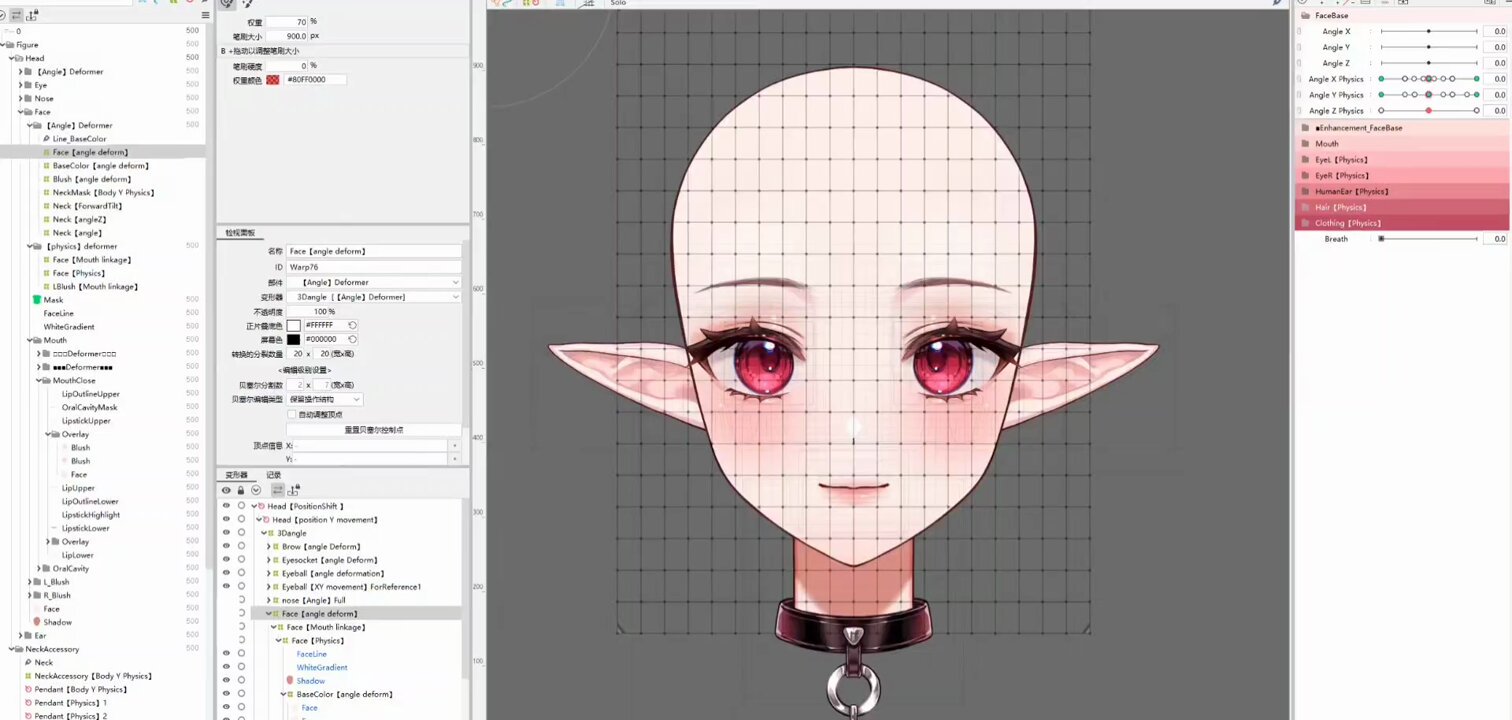1512x720 pixels.
Task: Click the swap arrows icon atop parts panel
Action: (16, 15)
